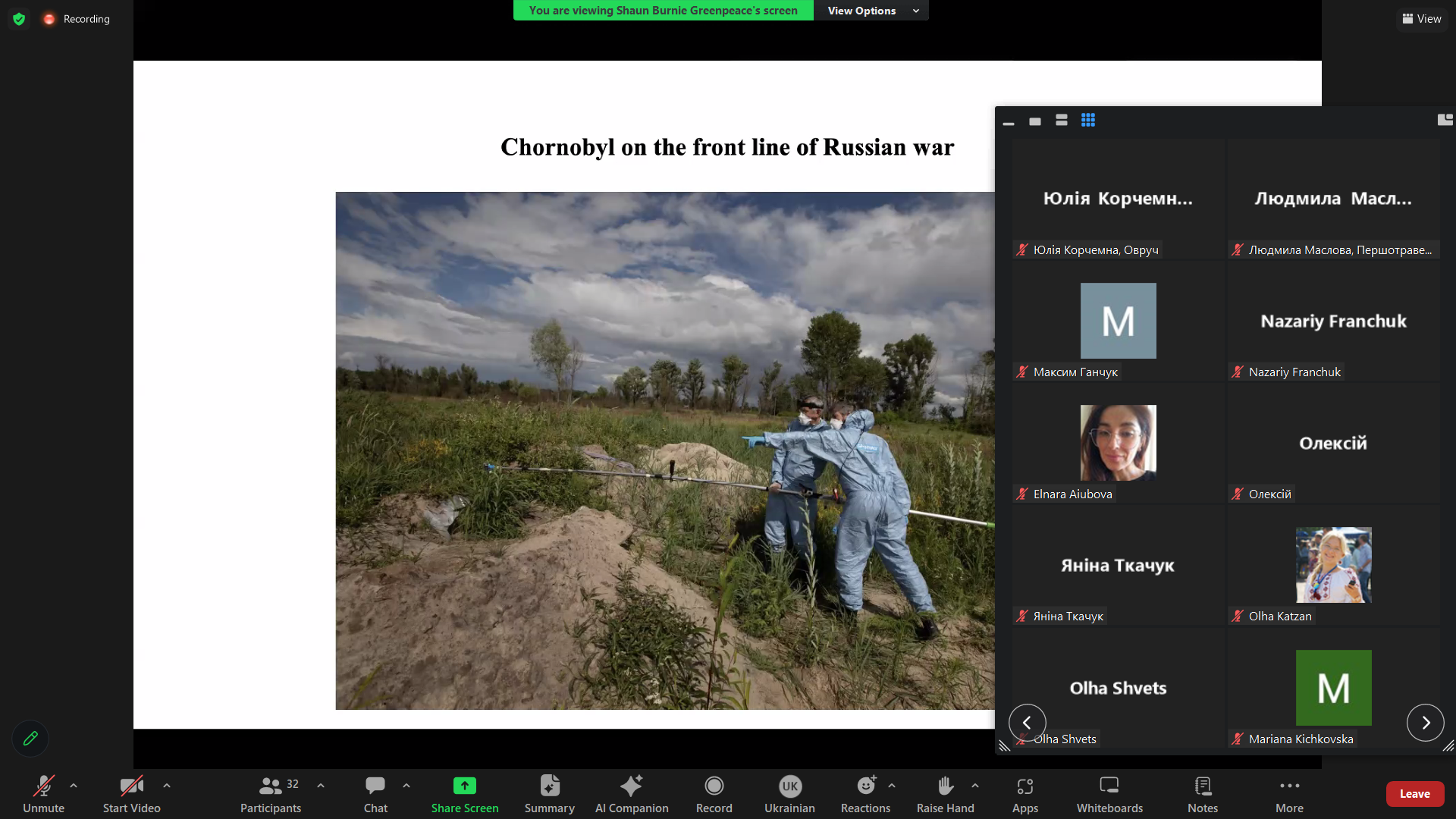1456x819 pixels.
Task: Expand audio settings arrow beside Unmute
Action: pos(74,786)
